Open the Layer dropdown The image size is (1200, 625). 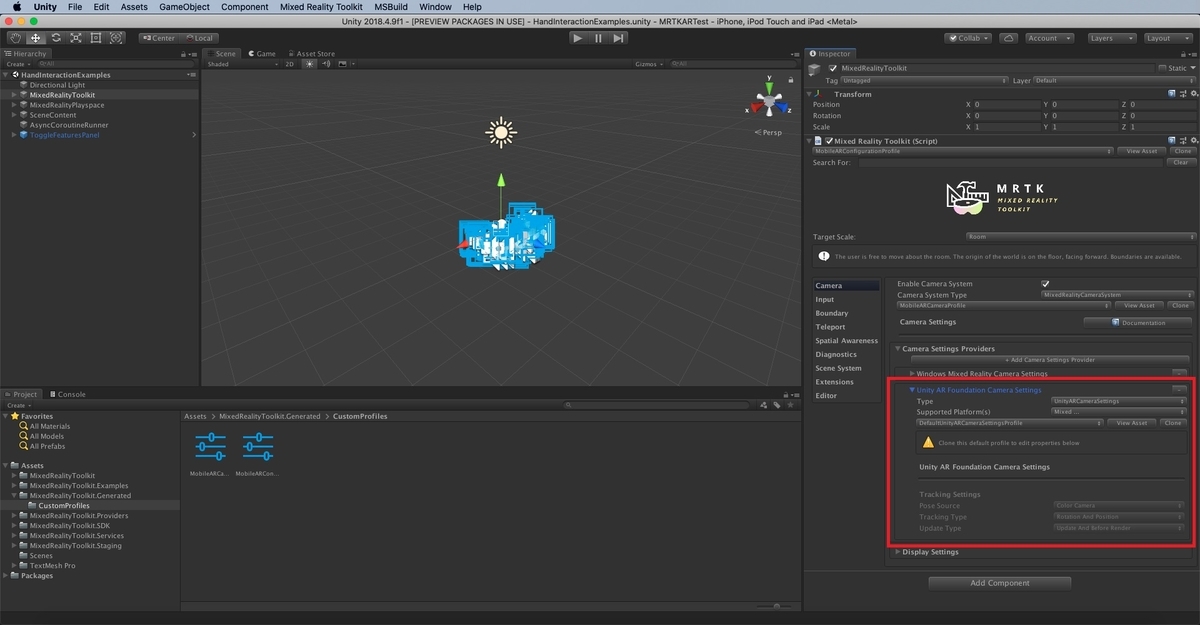coord(1114,80)
